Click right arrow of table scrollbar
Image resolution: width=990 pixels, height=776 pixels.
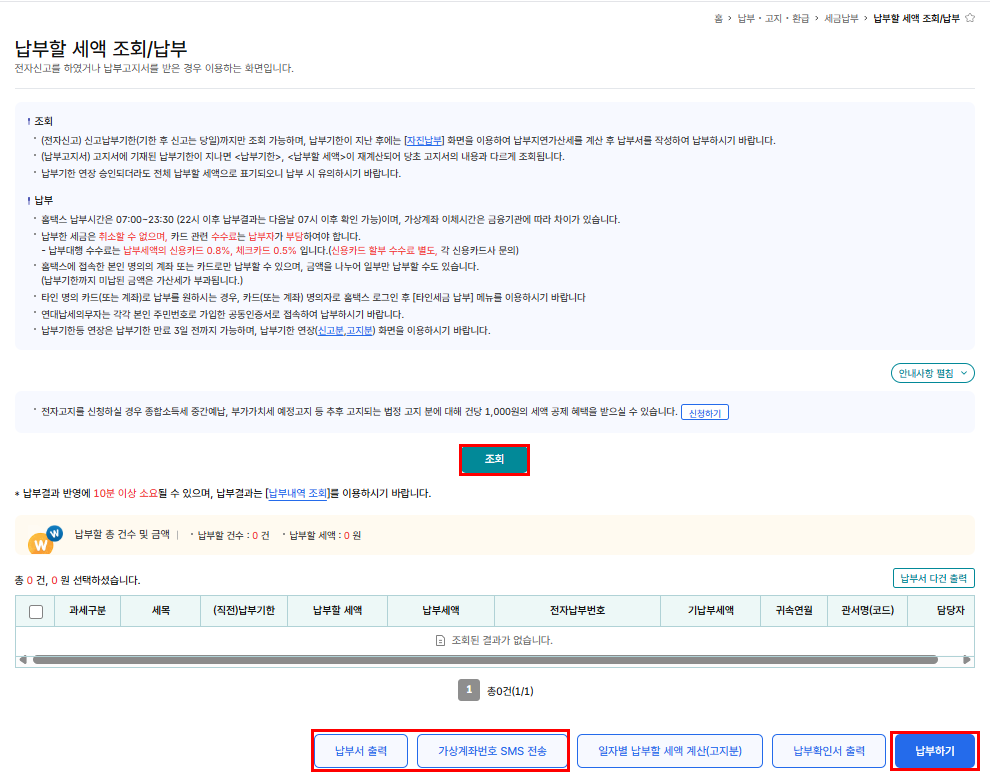[966, 660]
